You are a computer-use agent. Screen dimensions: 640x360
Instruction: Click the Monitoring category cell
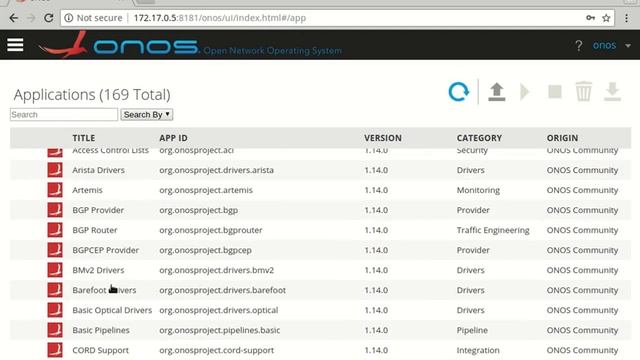click(x=478, y=190)
